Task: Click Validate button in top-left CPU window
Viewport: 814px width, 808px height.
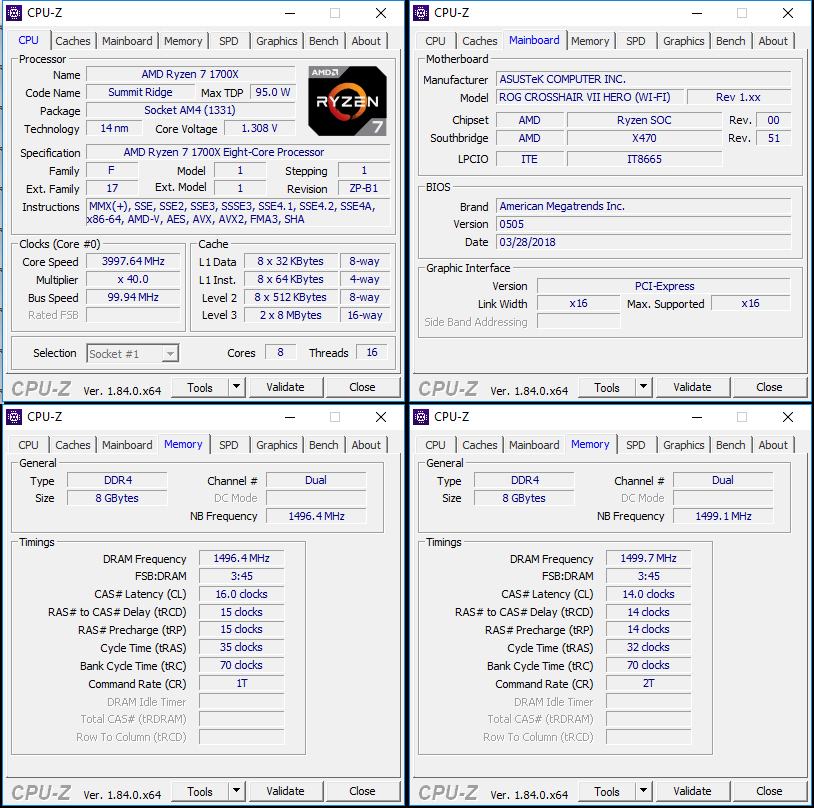Action: [x=286, y=387]
